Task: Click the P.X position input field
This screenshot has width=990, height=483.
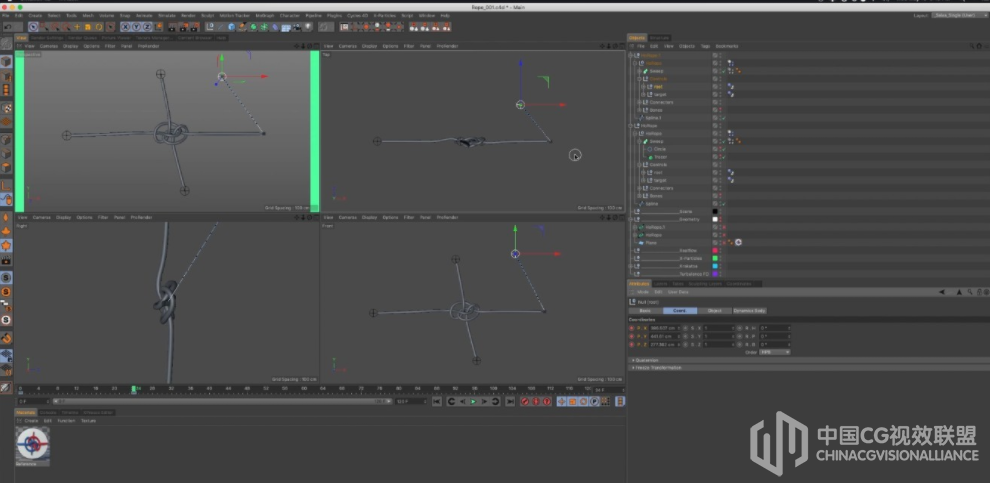Action: tap(663, 328)
